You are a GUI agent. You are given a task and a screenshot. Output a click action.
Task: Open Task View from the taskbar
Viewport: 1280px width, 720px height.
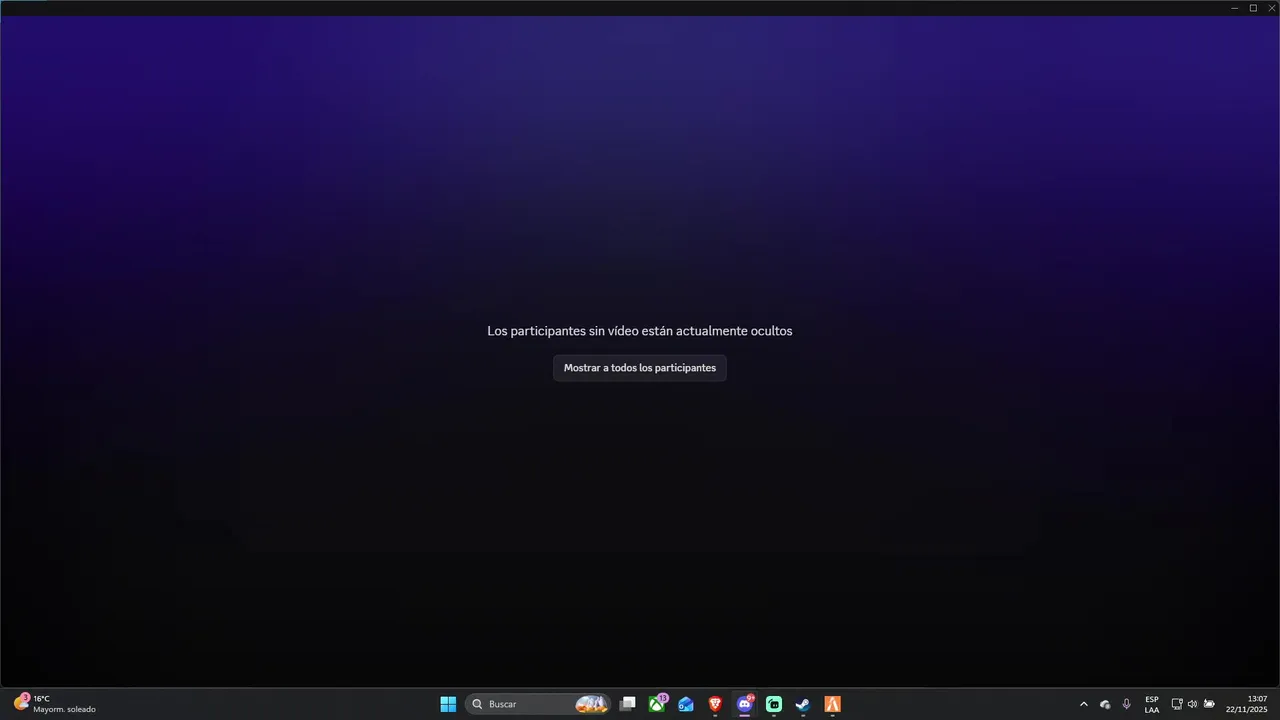(628, 704)
